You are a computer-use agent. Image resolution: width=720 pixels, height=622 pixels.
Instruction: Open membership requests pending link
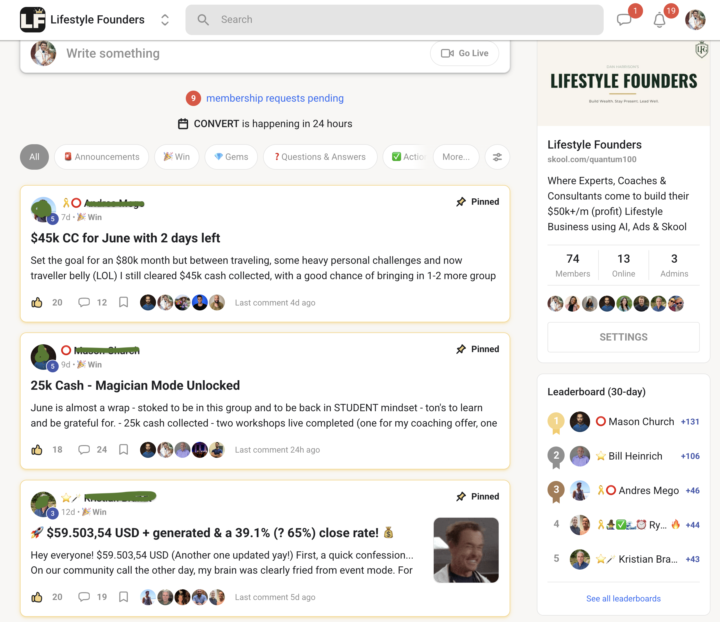click(275, 98)
